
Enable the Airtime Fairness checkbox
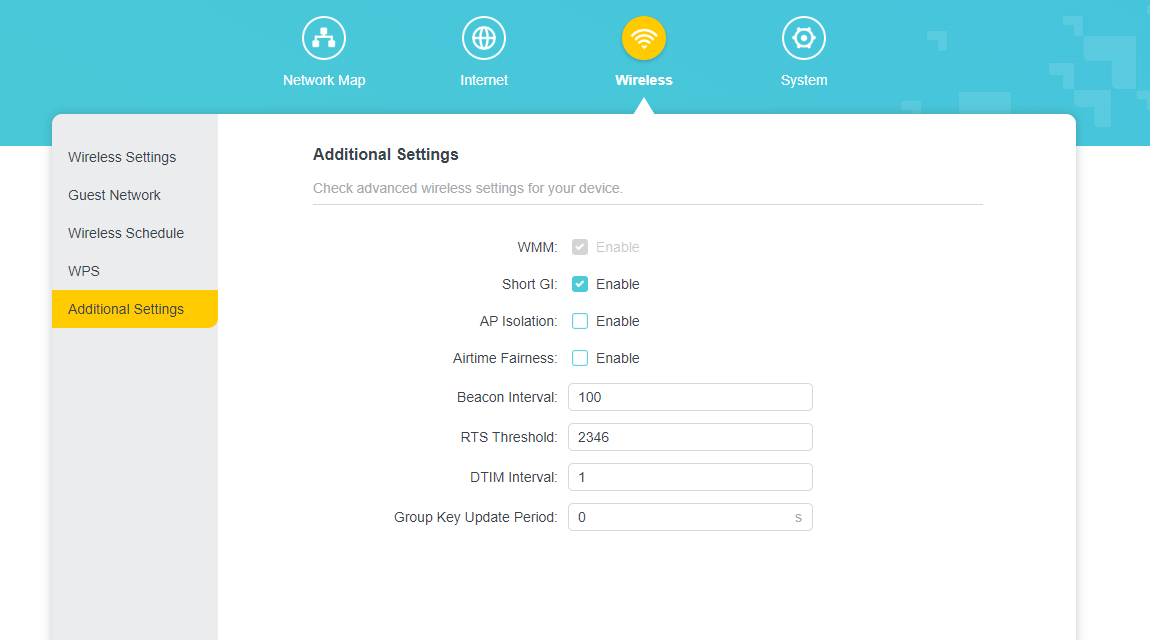pos(580,358)
